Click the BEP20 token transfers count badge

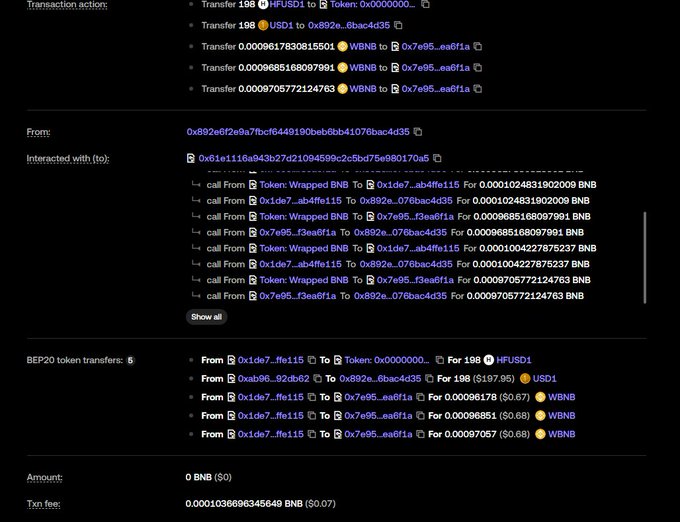130,360
